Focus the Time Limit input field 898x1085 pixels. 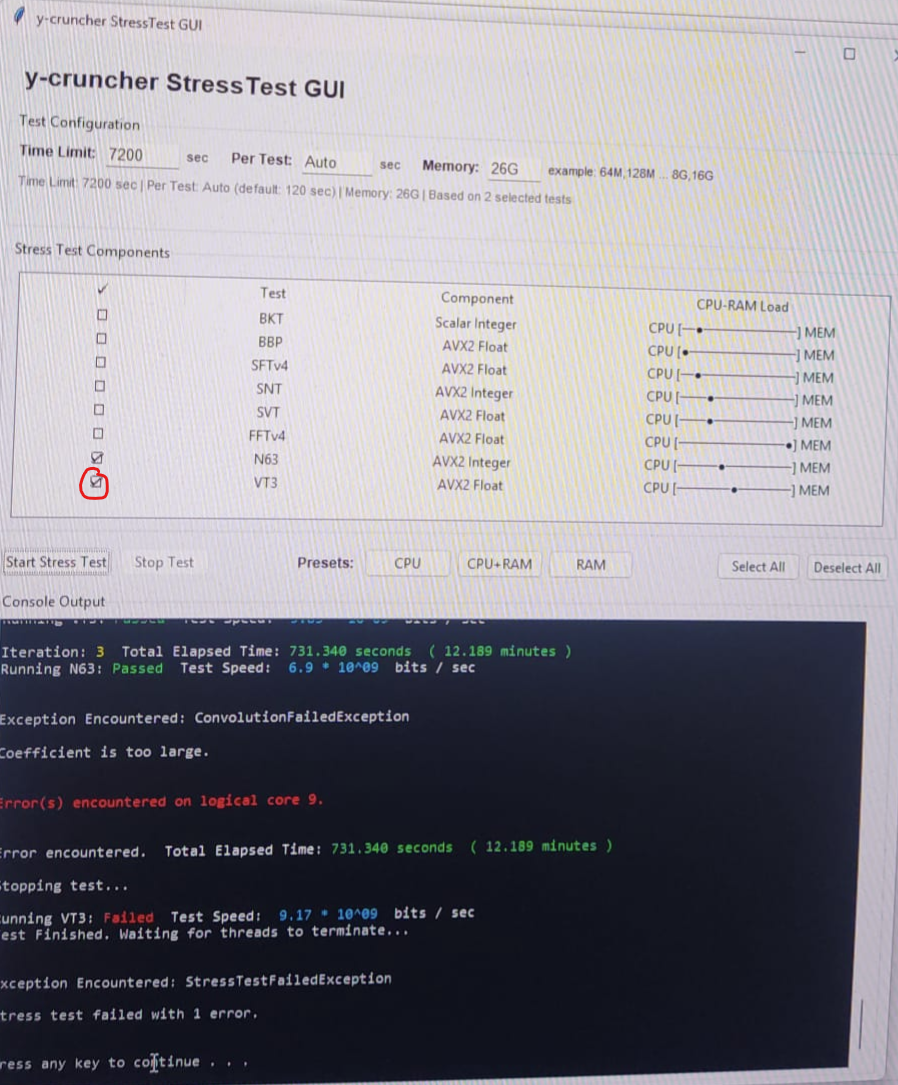pyautogui.click(x=142, y=155)
